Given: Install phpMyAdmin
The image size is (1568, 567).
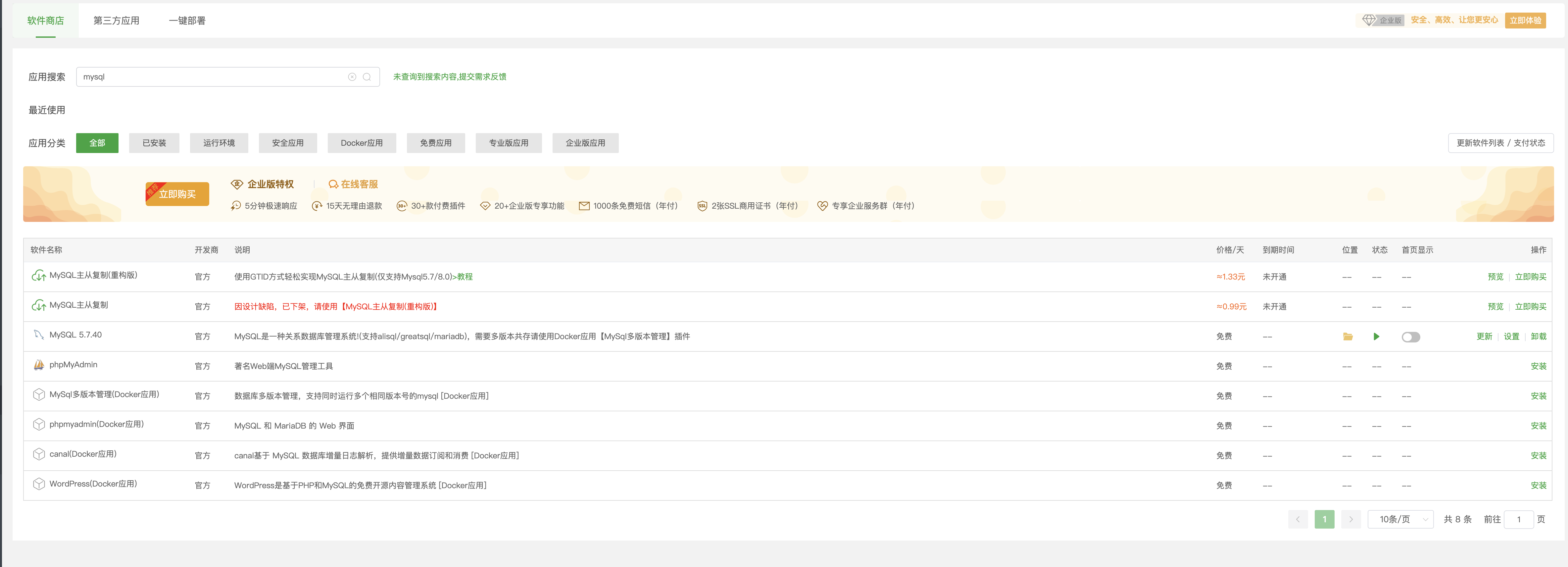Looking at the screenshot, I should (1538, 366).
